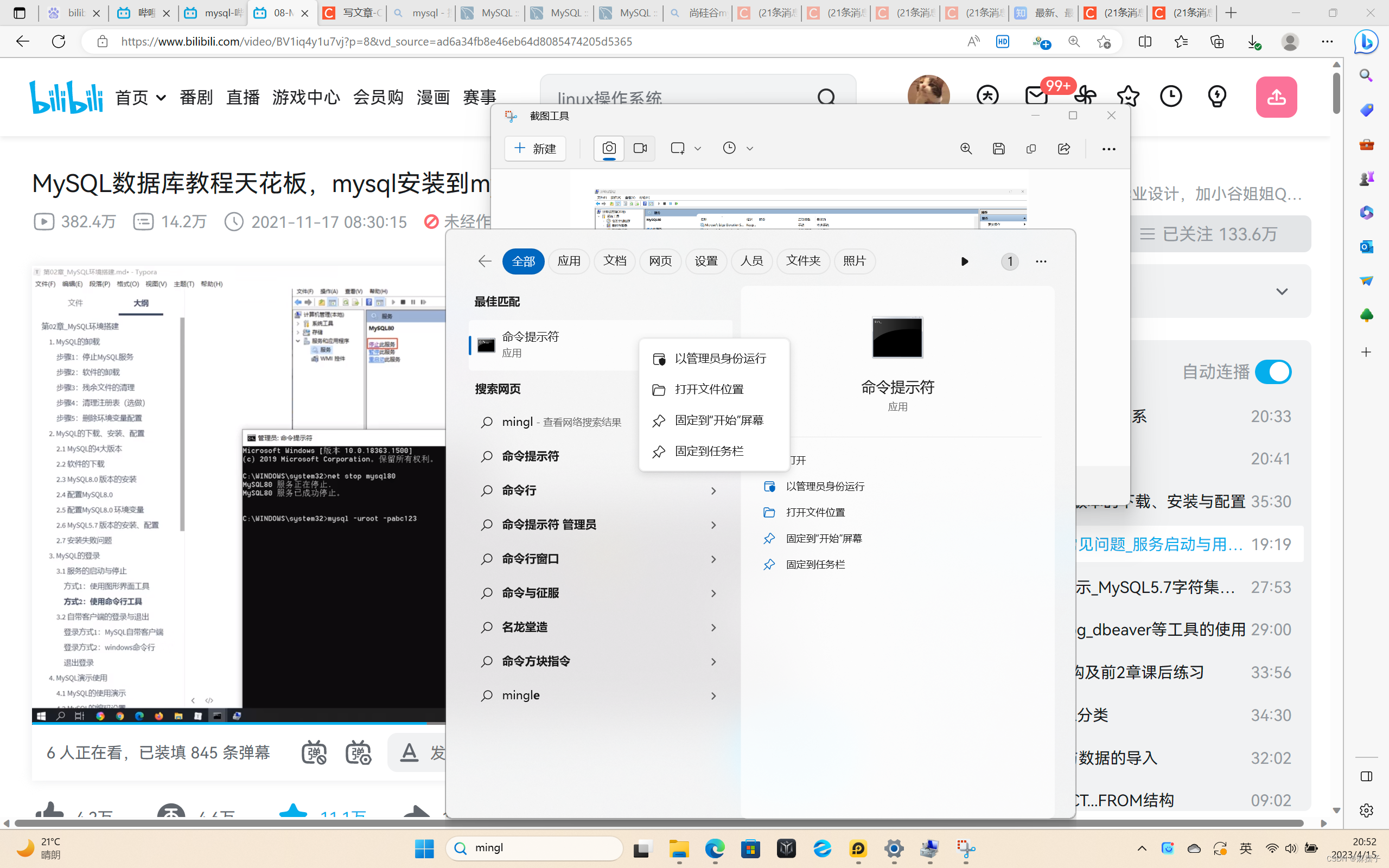
Task: Go to 游戏中心 in bilibili navigation
Action: coord(306,98)
